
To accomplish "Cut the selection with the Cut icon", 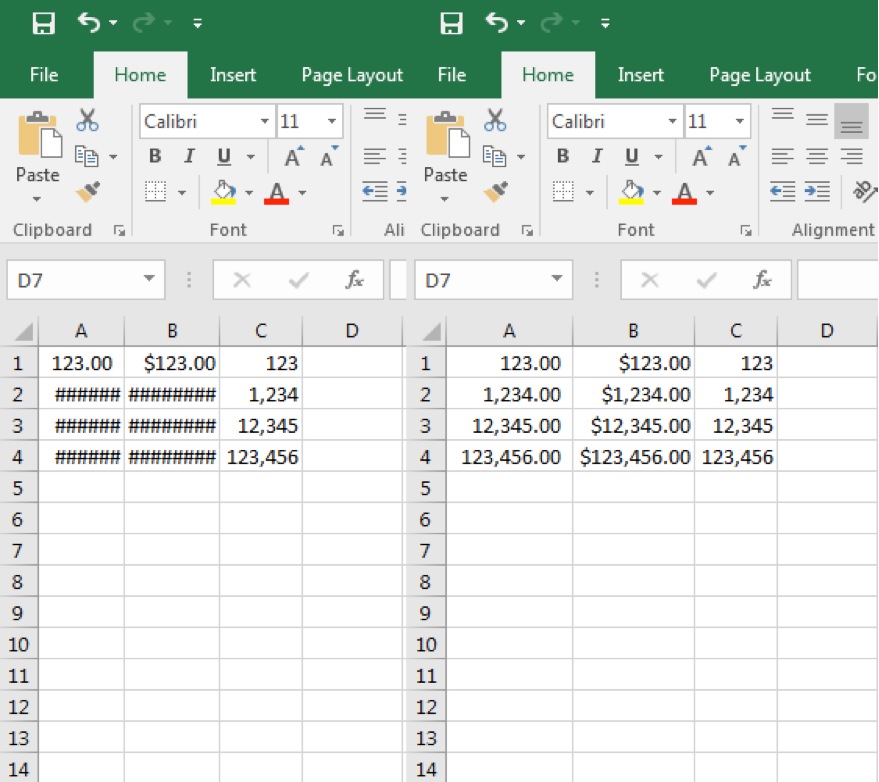I will click(88, 119).
